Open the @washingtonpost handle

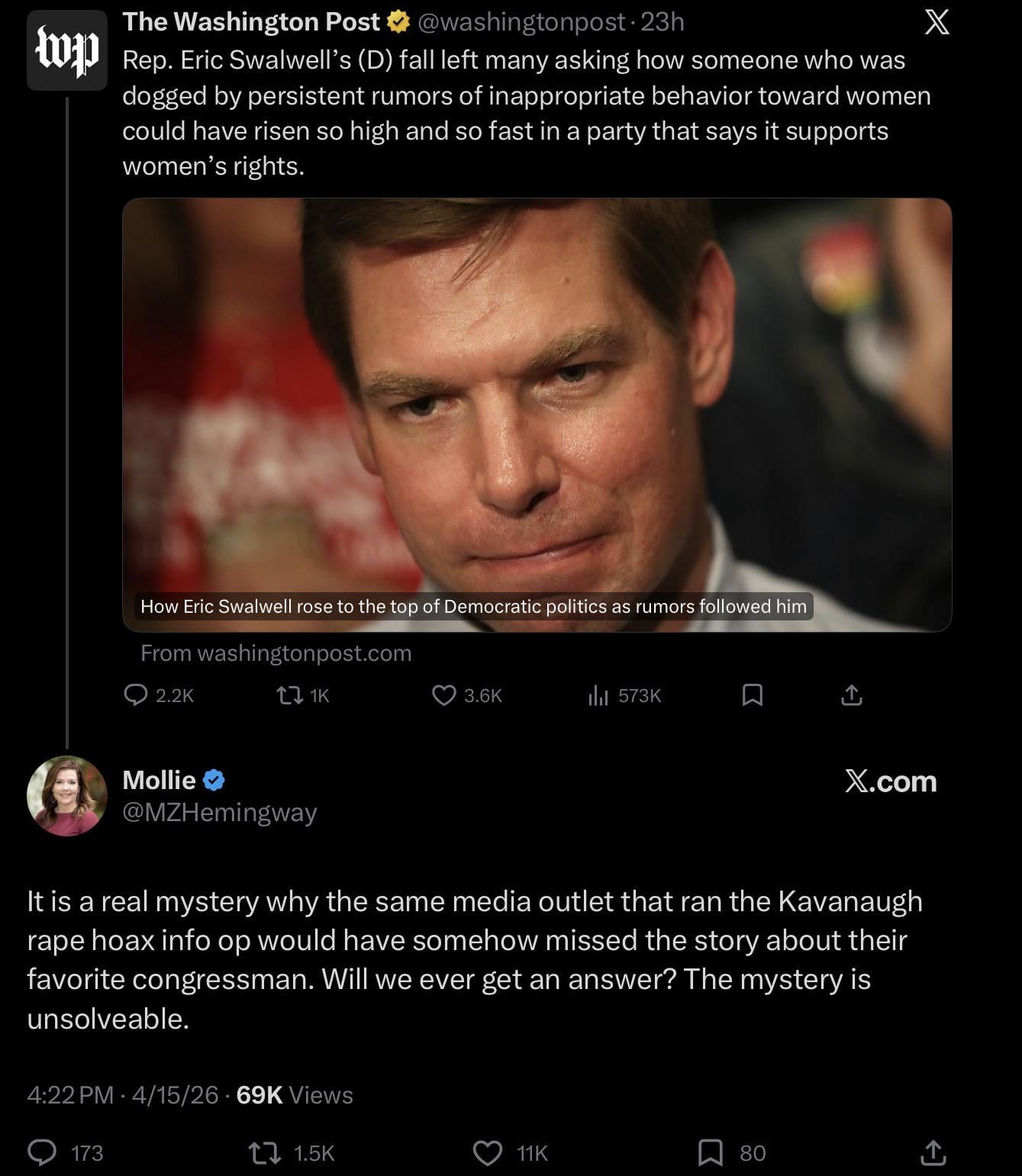coord(522,22)
